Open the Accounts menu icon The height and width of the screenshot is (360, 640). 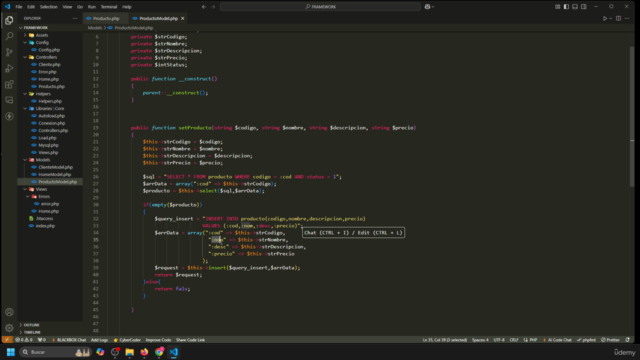[9, 312]
